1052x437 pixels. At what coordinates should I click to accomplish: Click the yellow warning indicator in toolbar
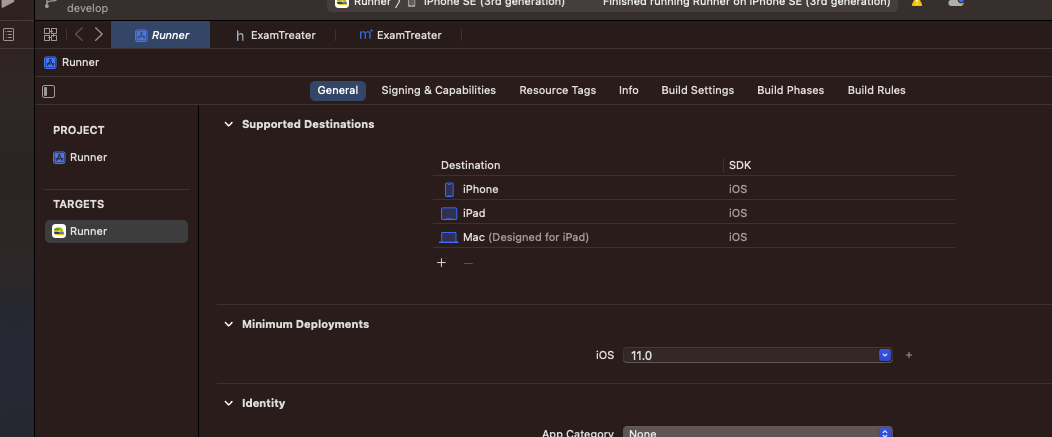point(916,3)
